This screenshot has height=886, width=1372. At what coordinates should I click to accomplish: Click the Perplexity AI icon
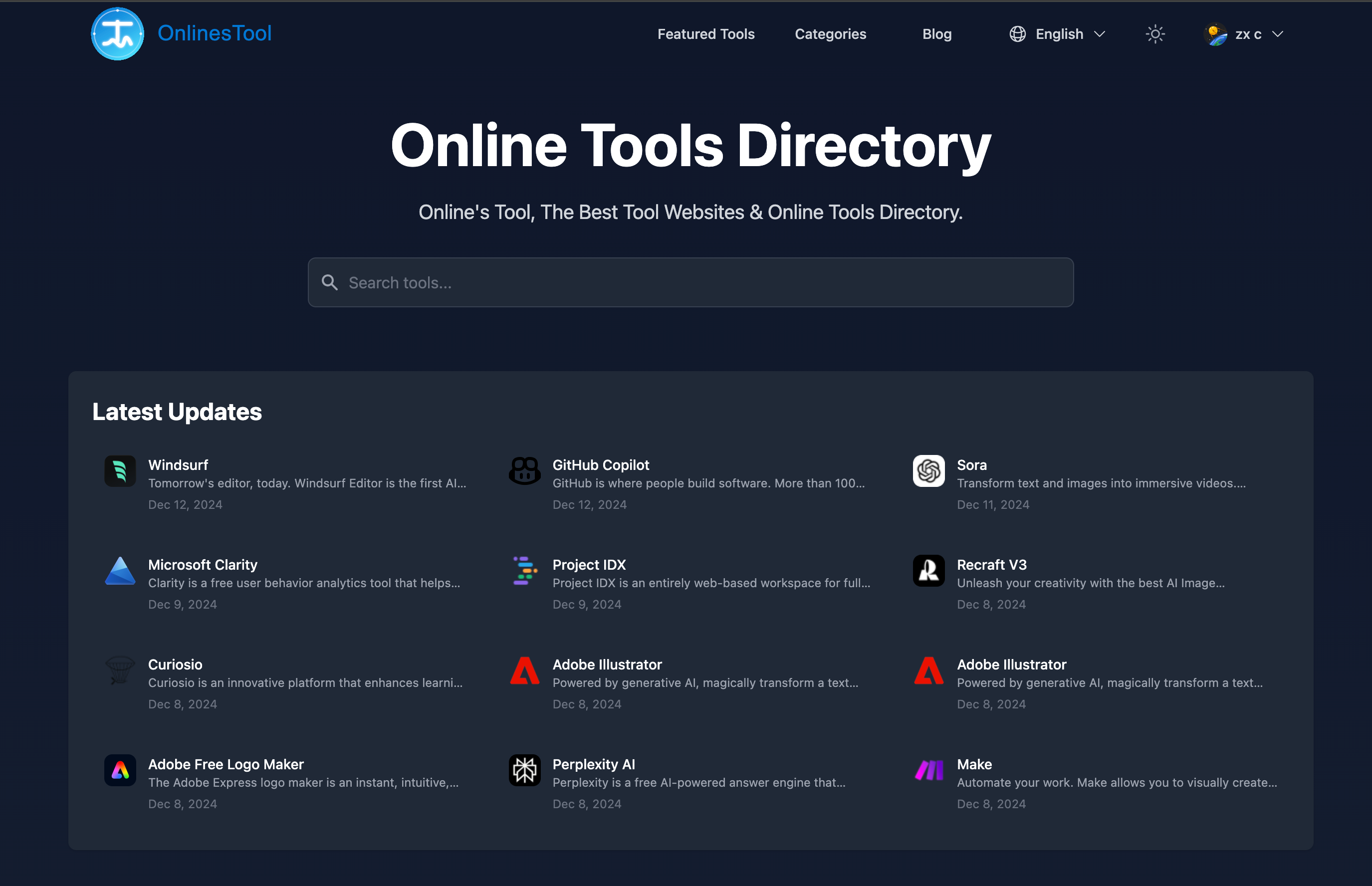pos(525,770)
